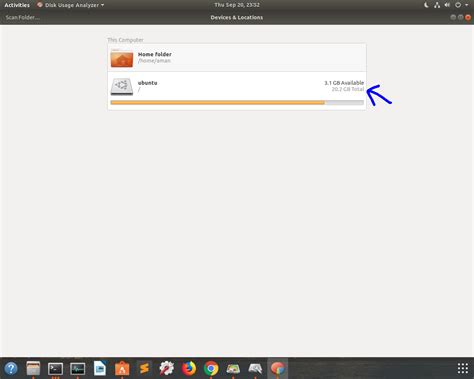
Task: Launch Google Chrome from the dock
Action: tap(211, 368)
